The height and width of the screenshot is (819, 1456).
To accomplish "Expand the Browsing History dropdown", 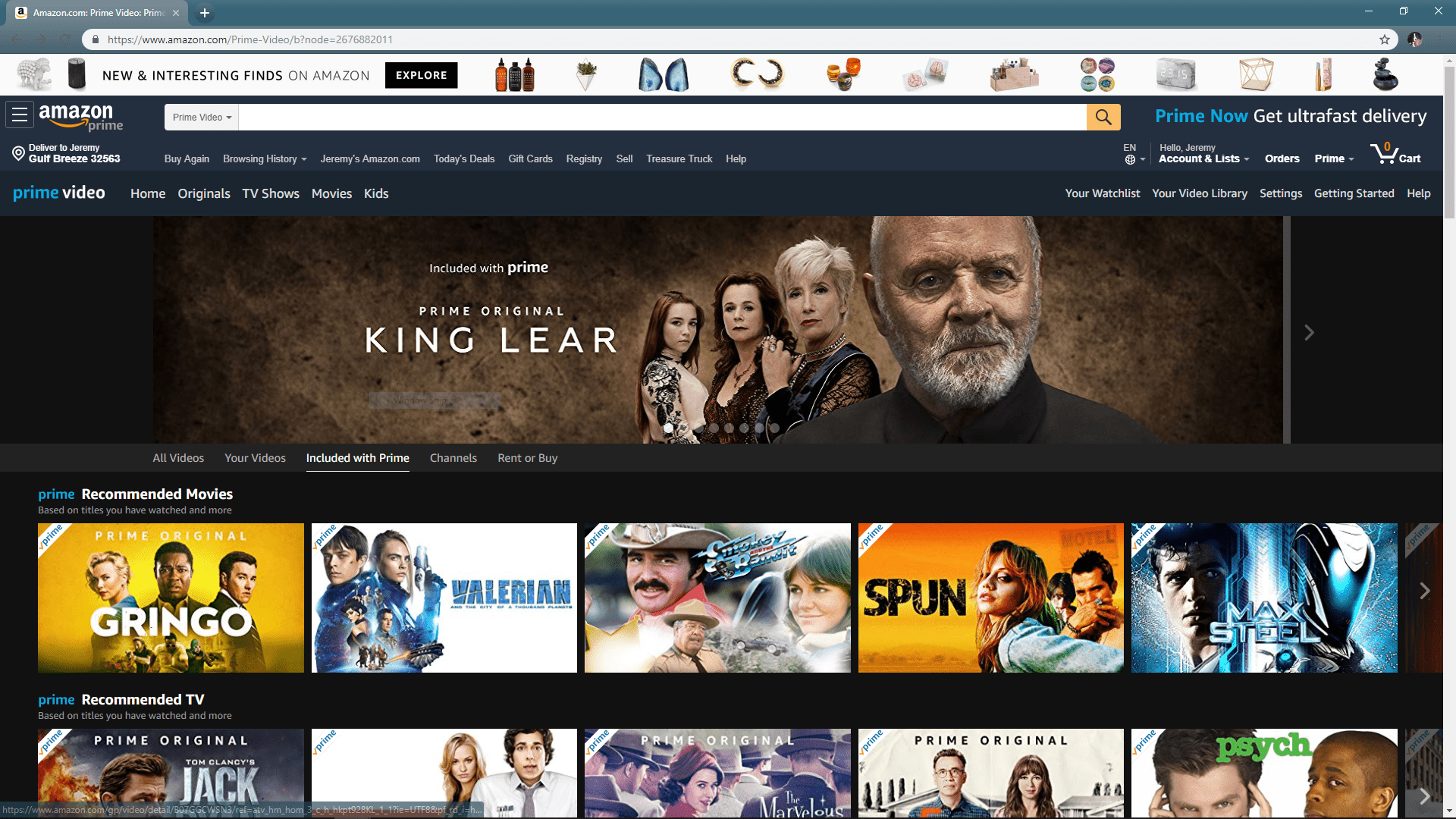I will coord(263,158).
